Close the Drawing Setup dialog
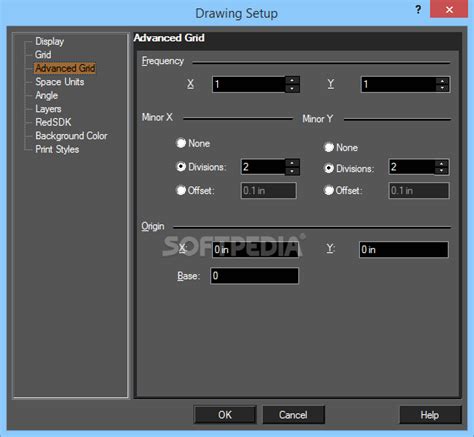 point(449,9)
